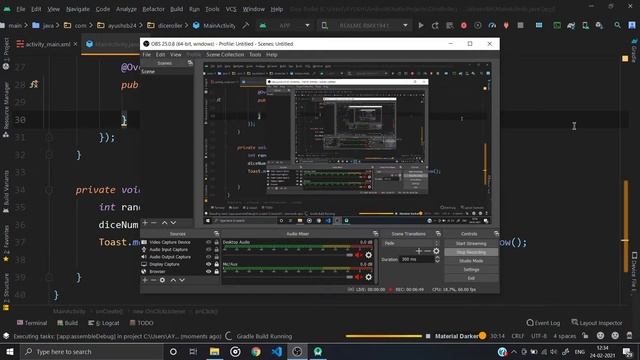
Task: Open the Fade transition dropdown
Action: (411, 243)
